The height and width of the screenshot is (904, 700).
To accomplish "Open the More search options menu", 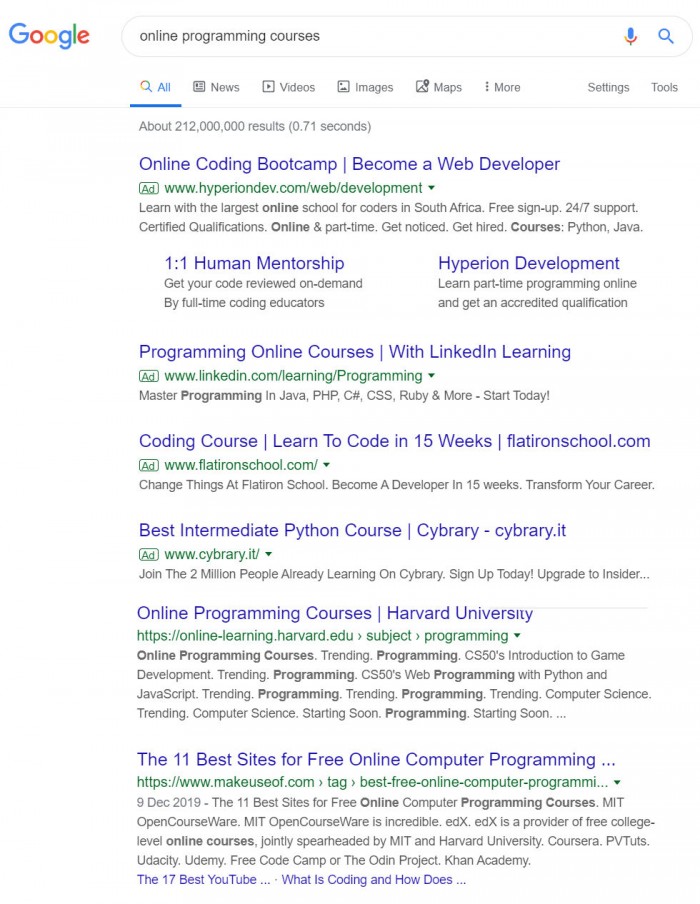I will click(x=502, y=87).
